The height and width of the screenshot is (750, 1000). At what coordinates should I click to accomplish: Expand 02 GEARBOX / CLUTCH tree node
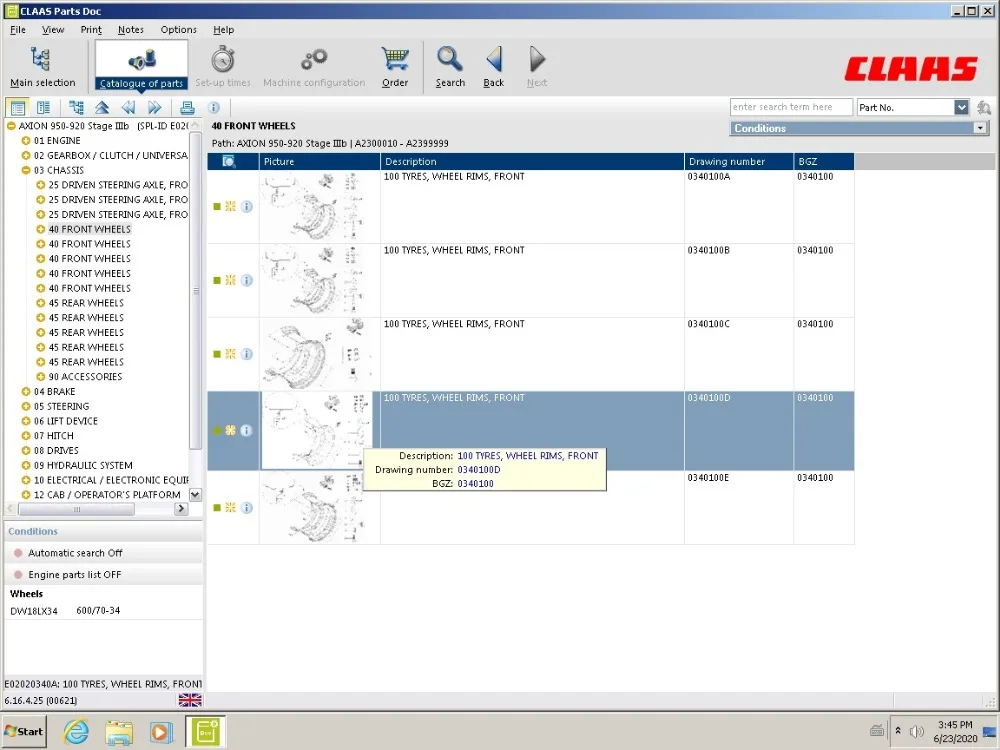click(x=26, y=156)
